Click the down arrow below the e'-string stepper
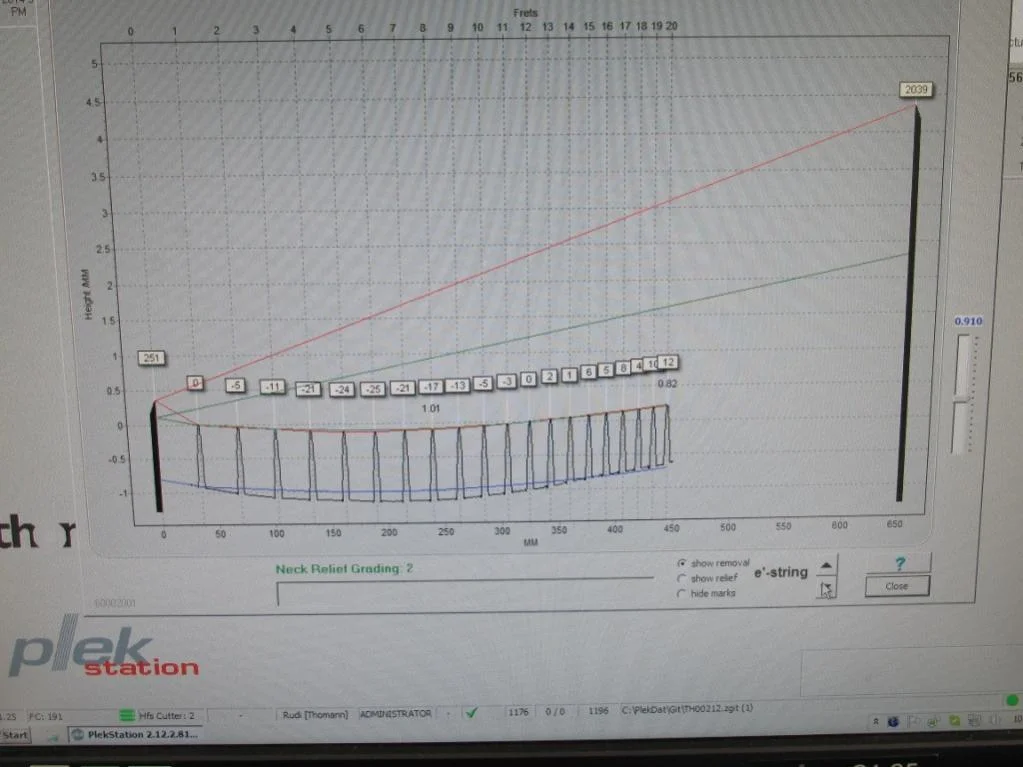Image resolution: width=1023 pixels, height=767 pixels. tap(826, 590)
